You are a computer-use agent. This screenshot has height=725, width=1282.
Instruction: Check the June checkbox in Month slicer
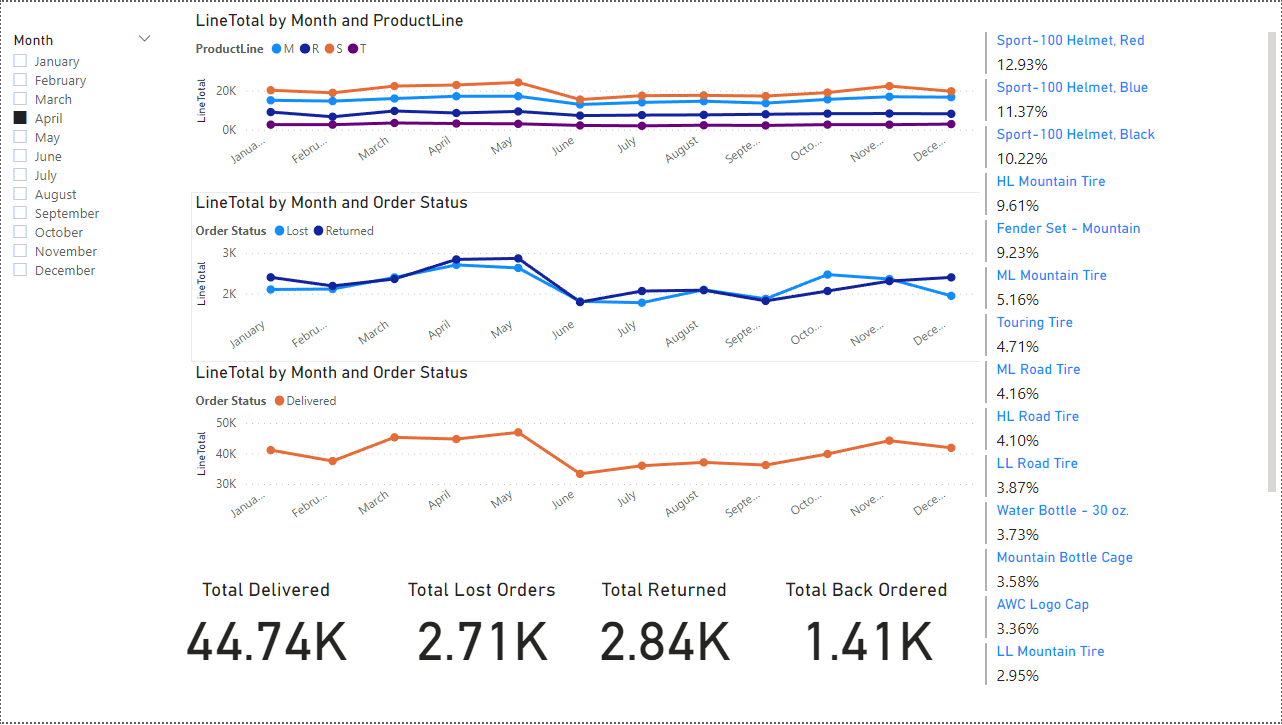(x=18, y=156)
